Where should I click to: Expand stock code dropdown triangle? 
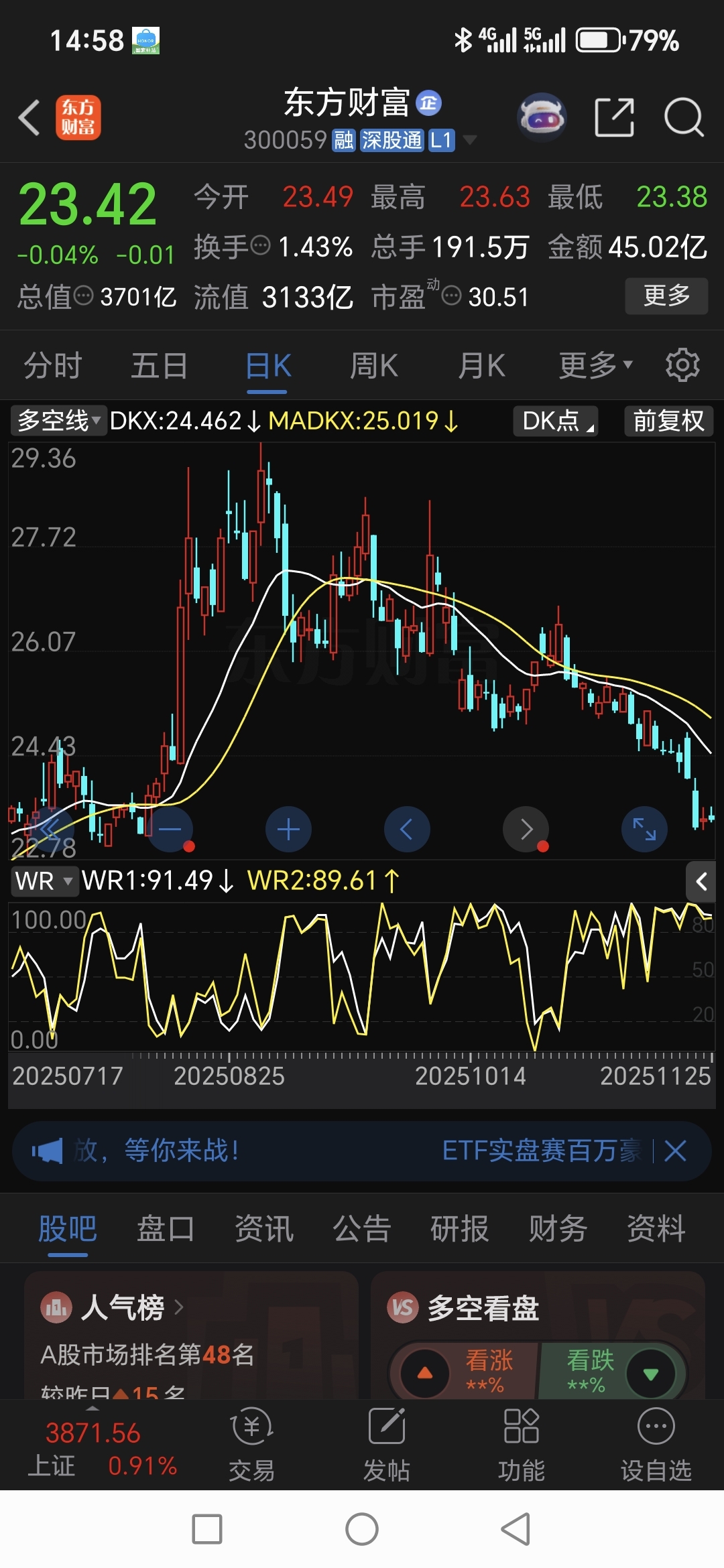point(470,140)
